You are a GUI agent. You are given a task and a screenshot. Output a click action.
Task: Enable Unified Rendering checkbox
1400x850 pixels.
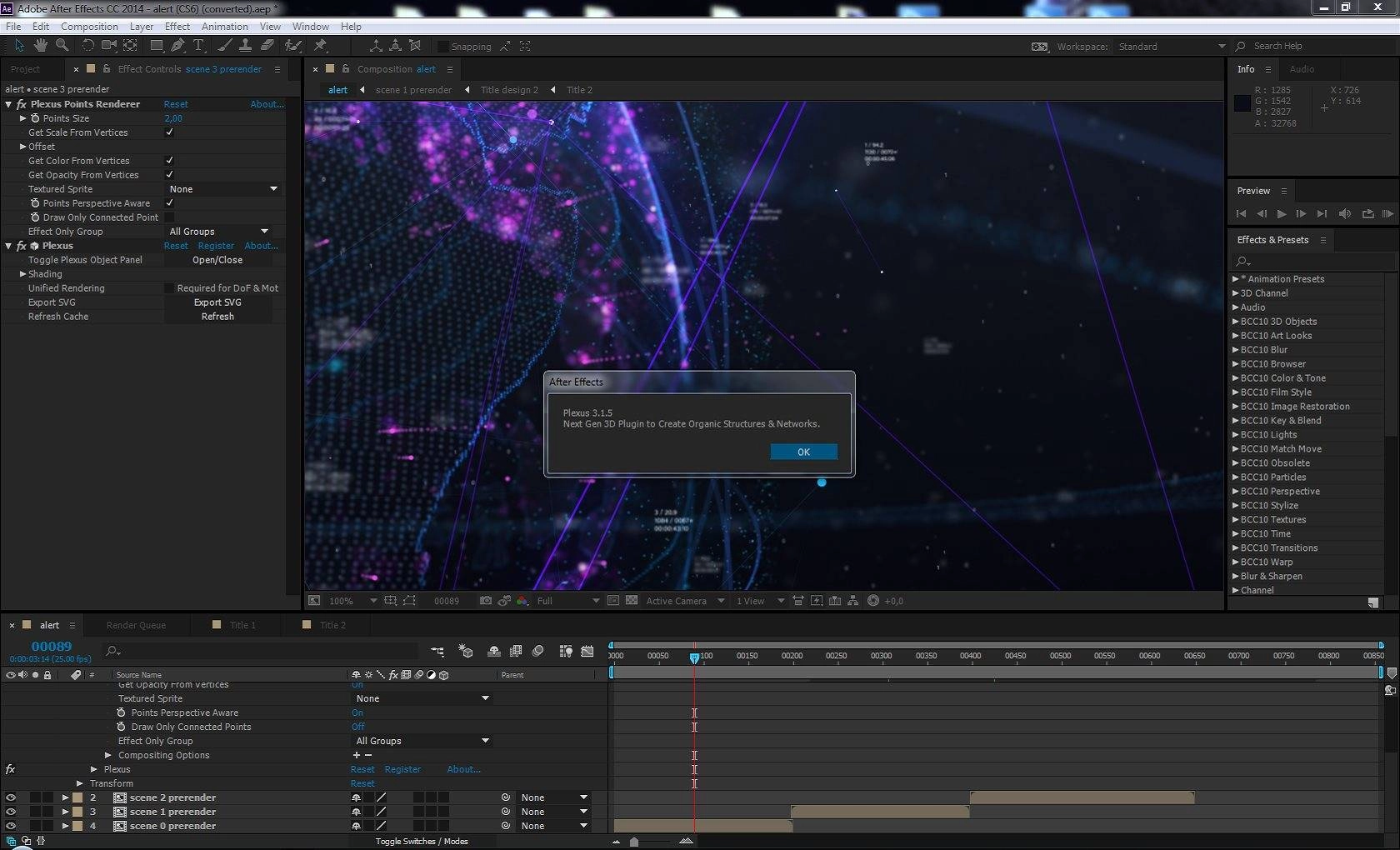pyautogui.click(x=169, y=287)
